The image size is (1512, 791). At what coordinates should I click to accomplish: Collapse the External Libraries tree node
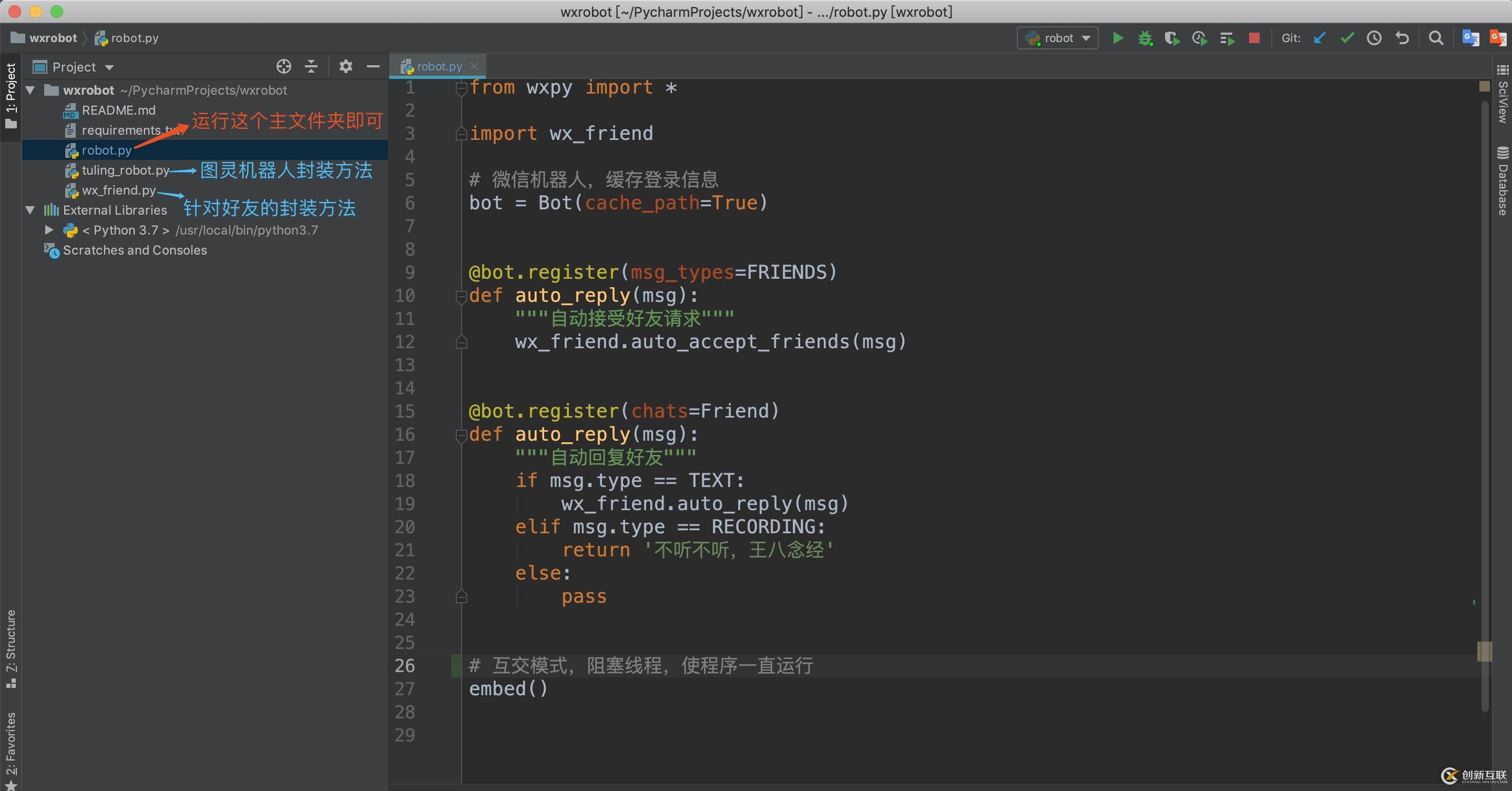[30, 210]
